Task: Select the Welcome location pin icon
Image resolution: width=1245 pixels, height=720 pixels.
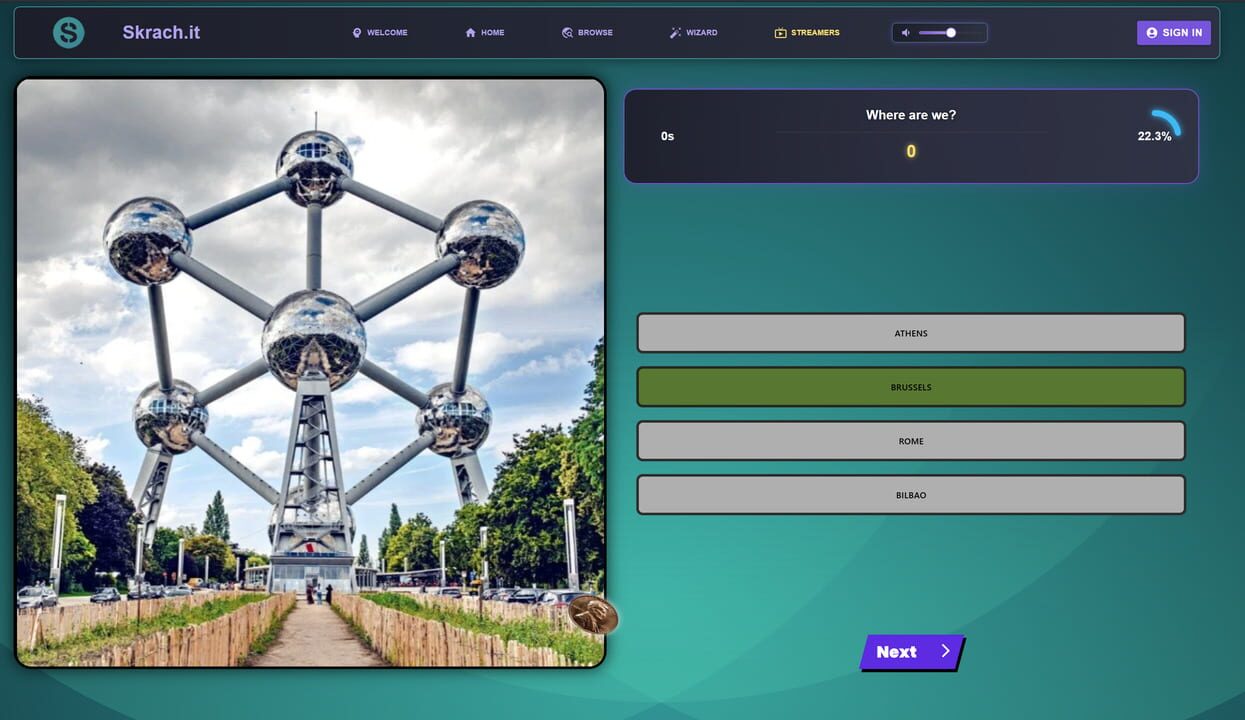Action: (x=357, y=32)
